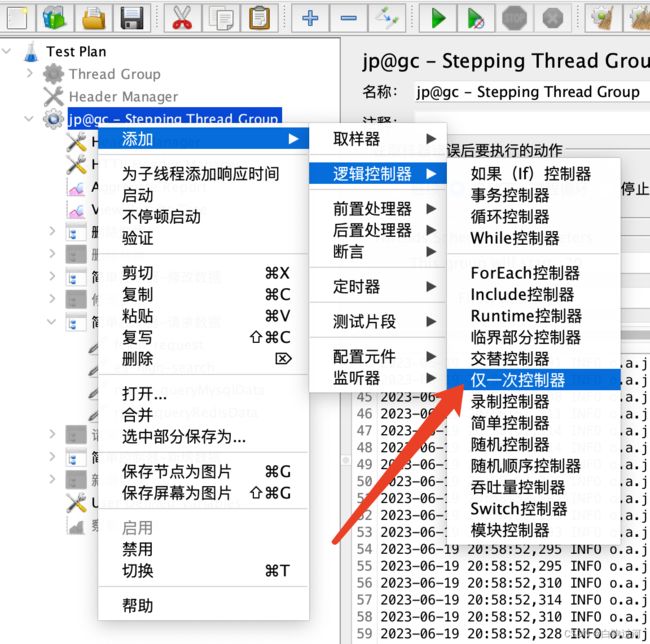Image resolution: width=650 pixels, height=644 pixels.
Task: Choose 复制 from context menu
Action: tap(203, 295)
